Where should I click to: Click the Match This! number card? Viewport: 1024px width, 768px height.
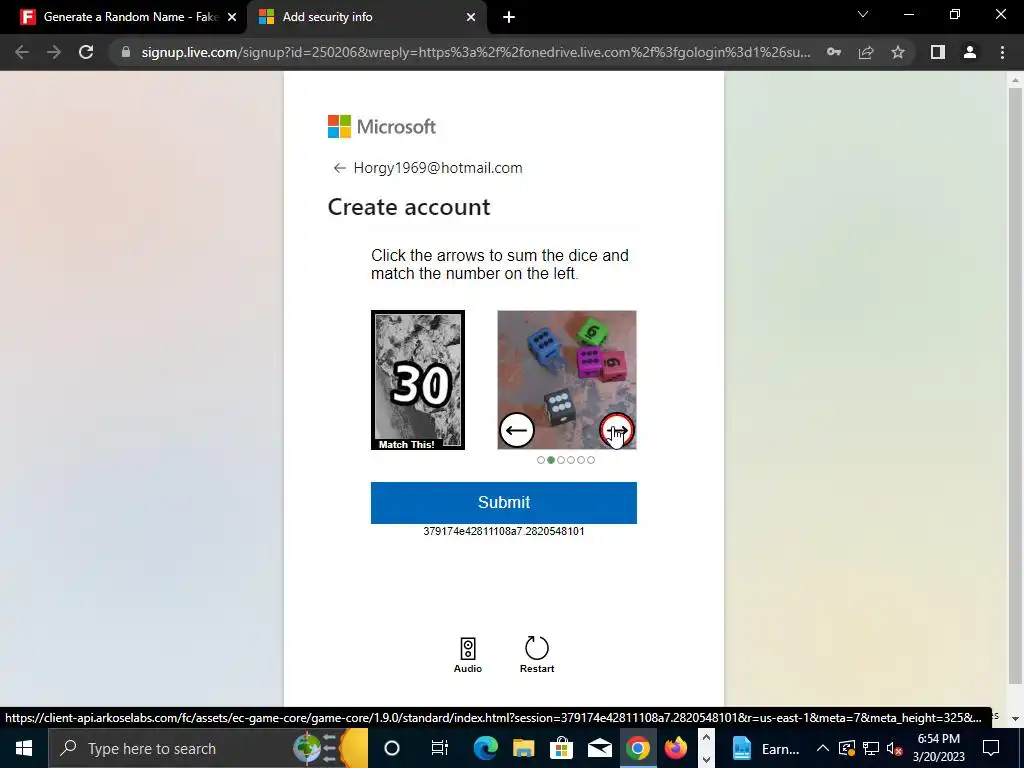coord(418,380)
